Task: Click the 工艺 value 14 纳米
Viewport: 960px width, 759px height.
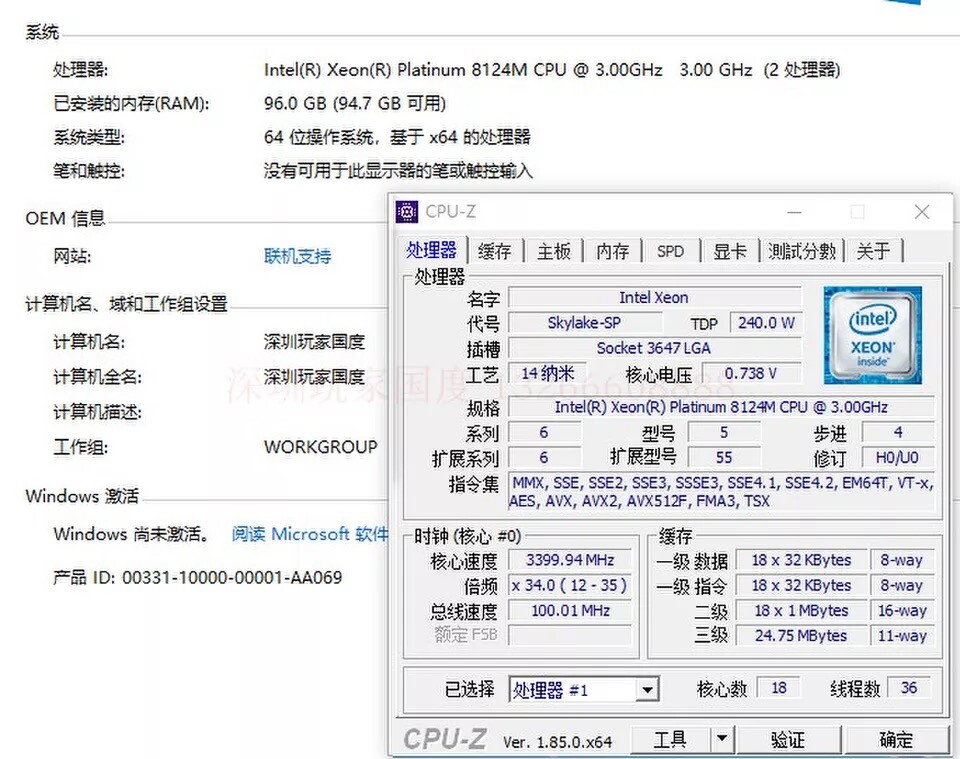Action: (x=547, y=373)
